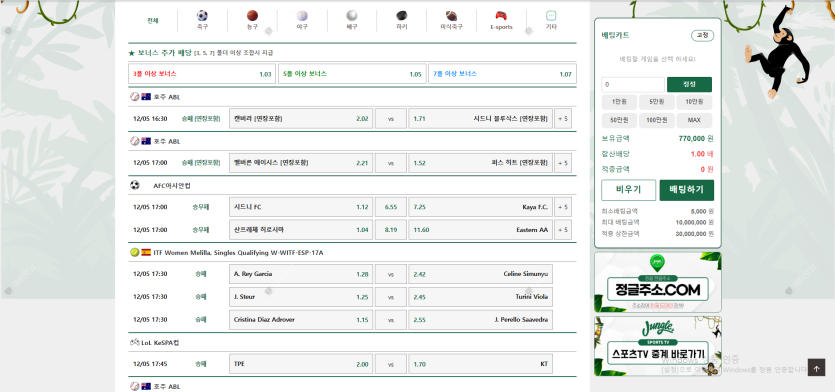
Task: Open the 정글주소.COM banner
Action: click(658, 282)
